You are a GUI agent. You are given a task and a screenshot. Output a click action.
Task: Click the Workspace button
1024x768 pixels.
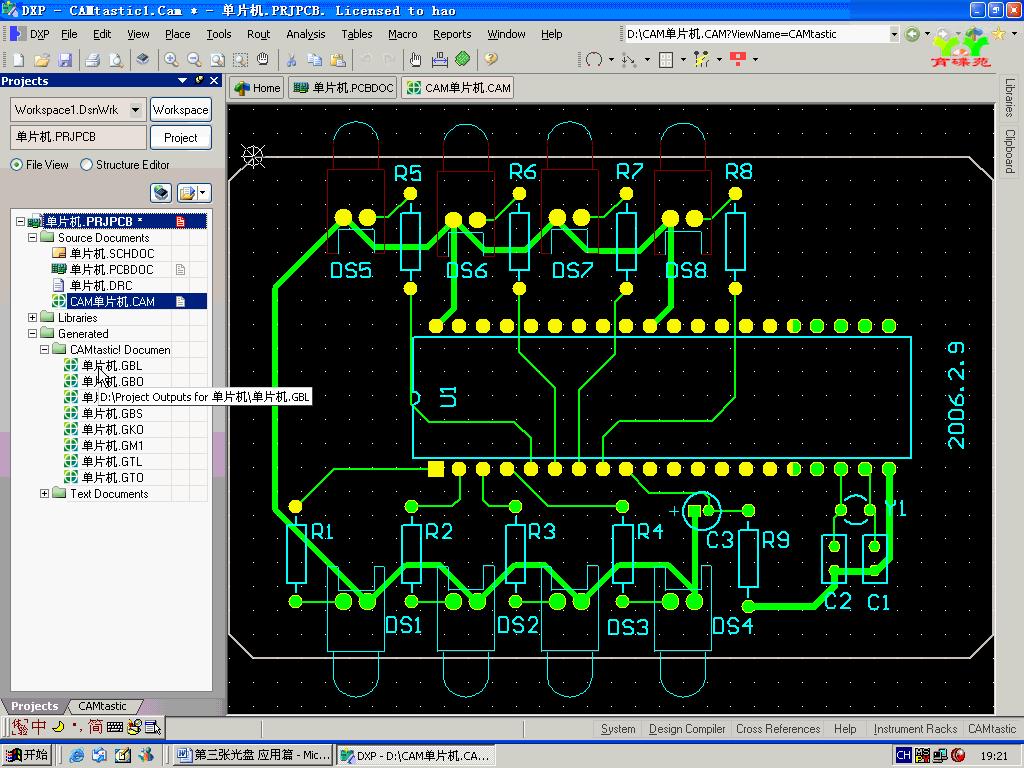point(181,110)
